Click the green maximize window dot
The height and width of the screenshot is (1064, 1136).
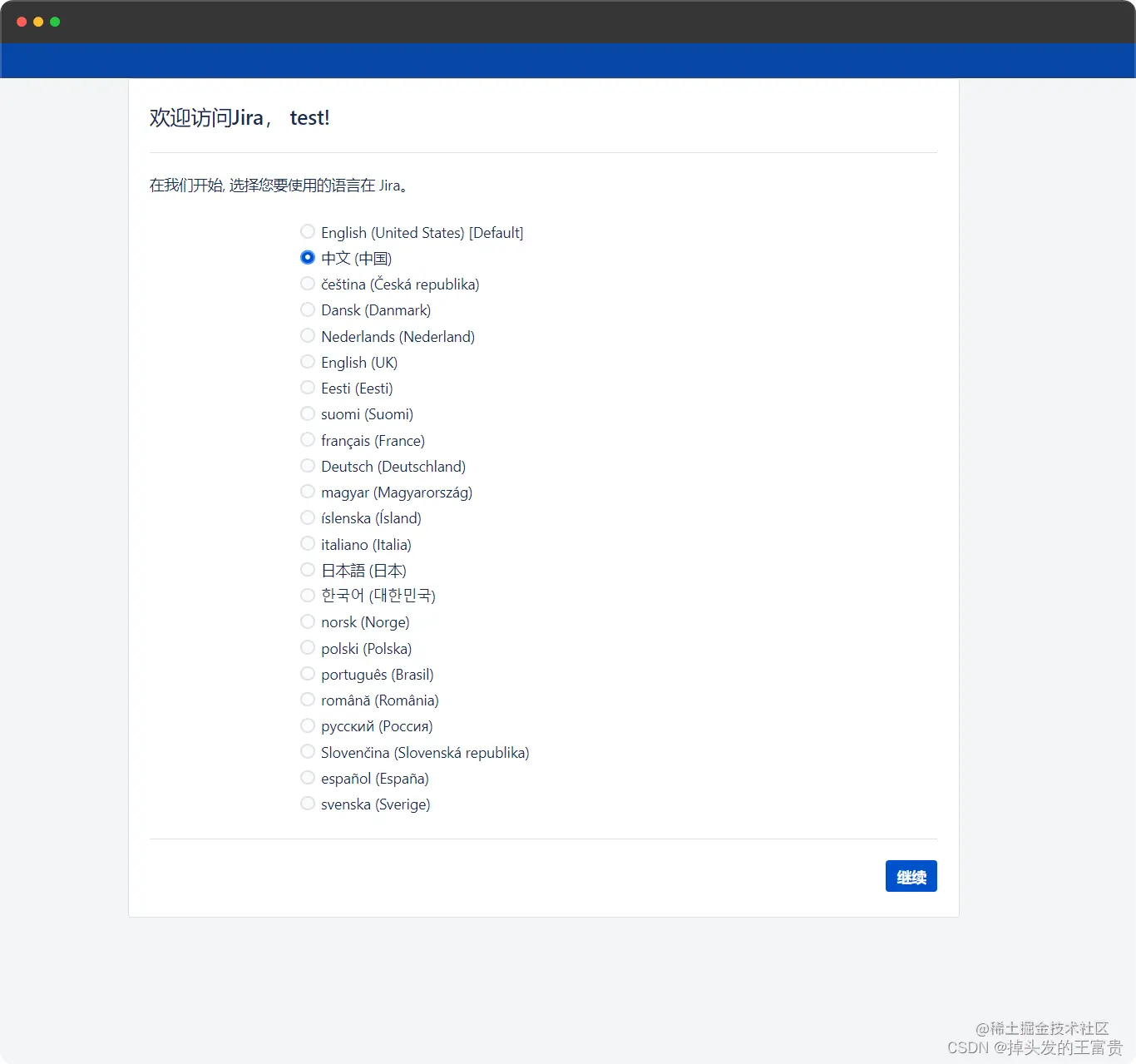pyautogui.click(x=55, y=22)
